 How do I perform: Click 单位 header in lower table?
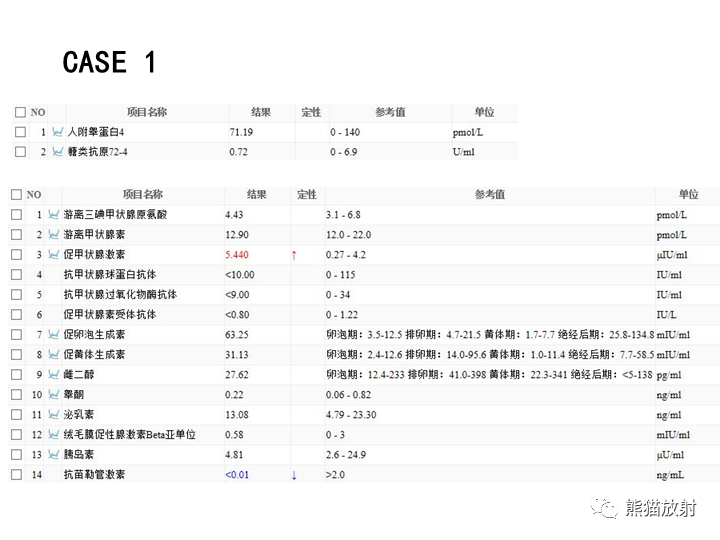click(x=688, y=195)
